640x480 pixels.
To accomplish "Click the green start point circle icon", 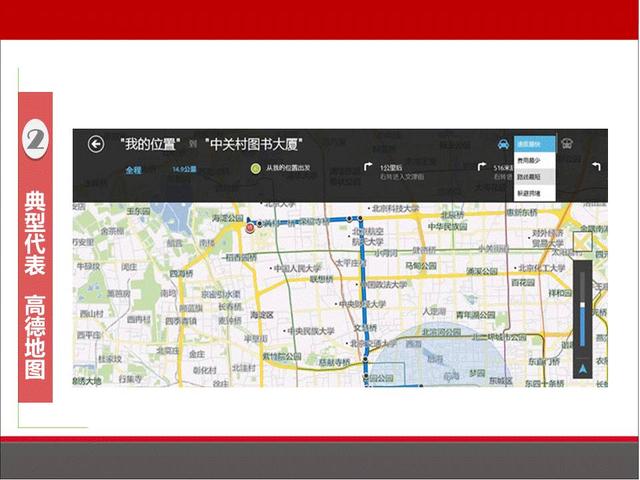I will coord(256,168).
